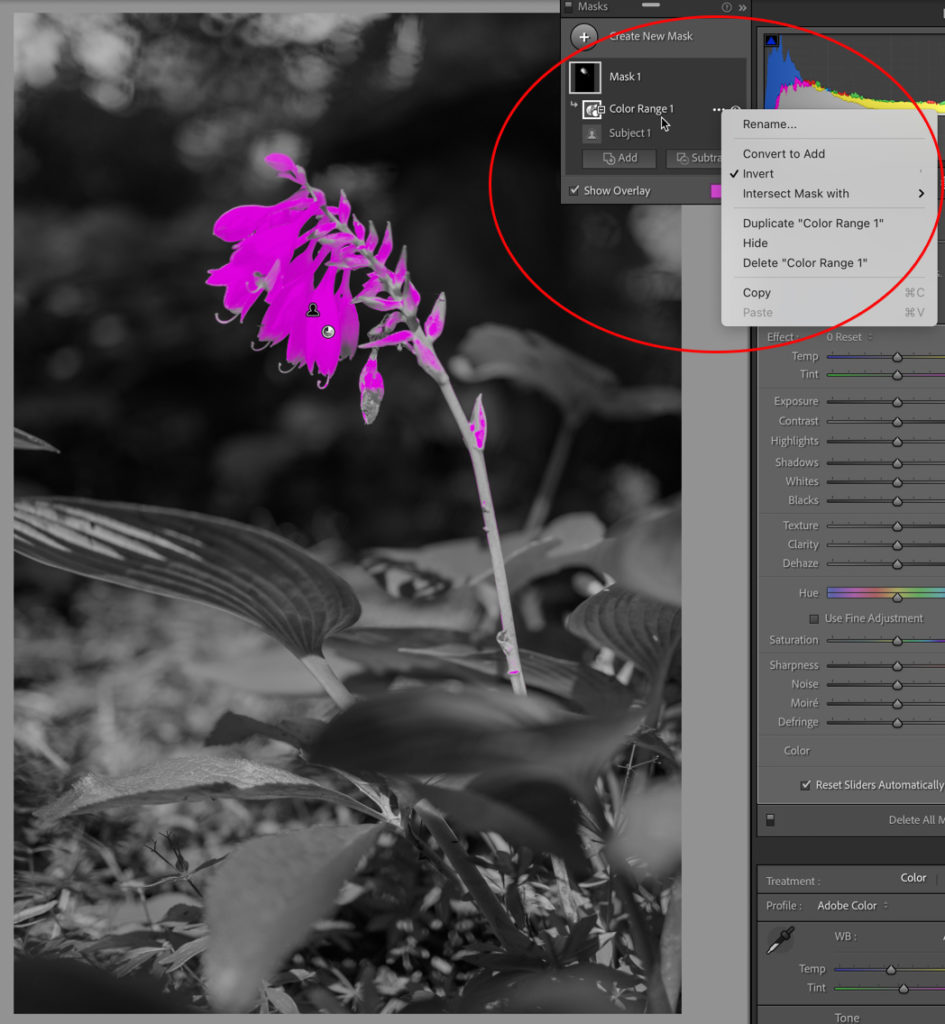The width and height of the screenshot is (945, 1024).
Task: Click Delete All Masks button
Action: click(x=916, y=820)
